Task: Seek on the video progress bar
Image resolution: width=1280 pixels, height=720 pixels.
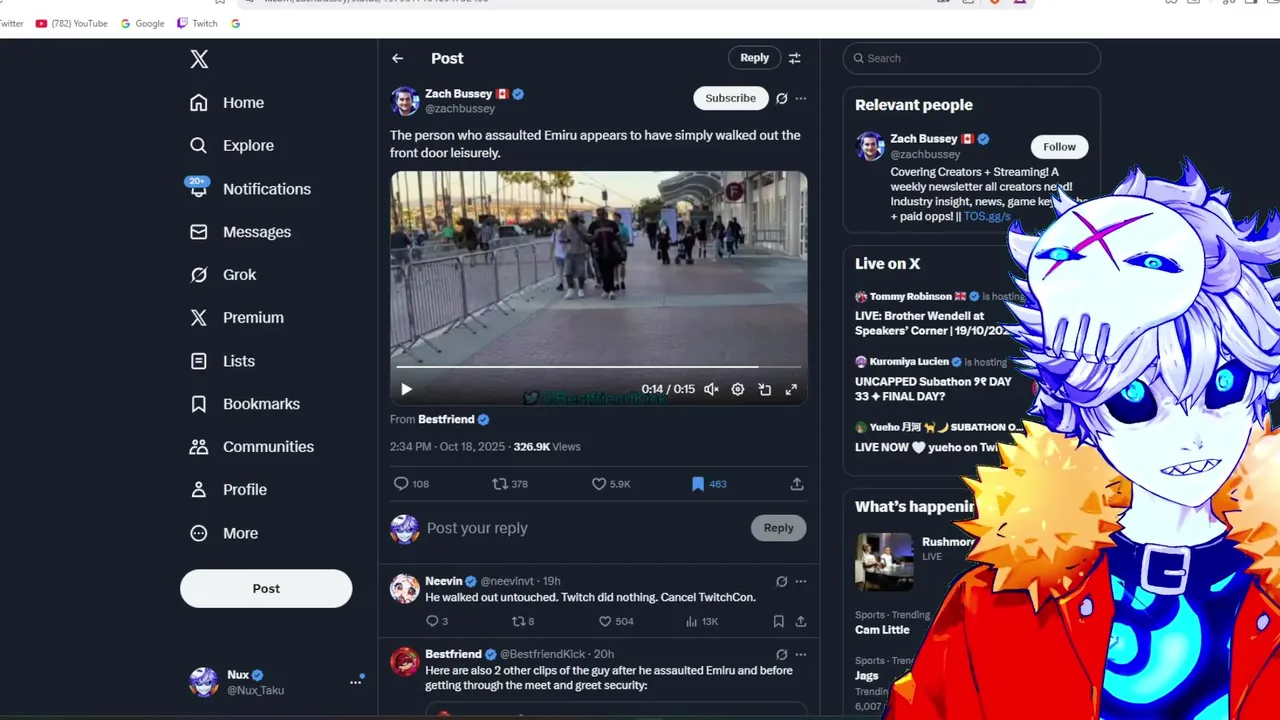Action: 598,367
